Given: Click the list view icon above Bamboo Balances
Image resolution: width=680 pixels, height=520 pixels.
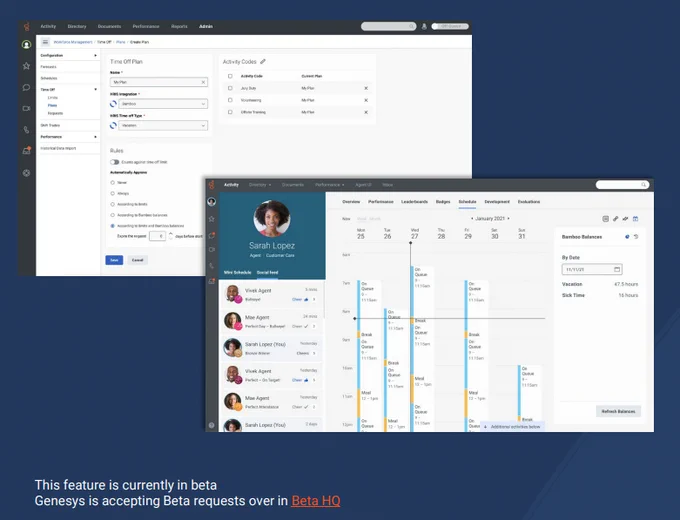Looking at the screenshot, I should click(605, 219).
